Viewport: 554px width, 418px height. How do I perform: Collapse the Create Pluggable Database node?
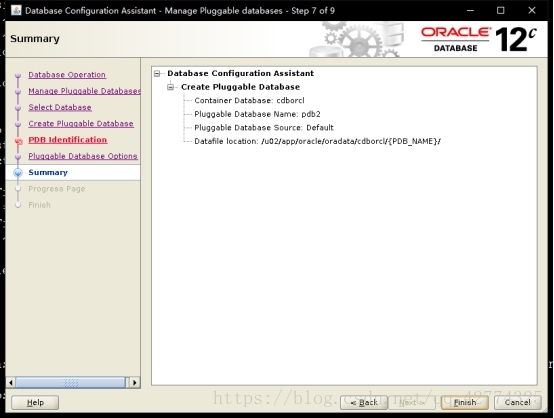click(171, 87)
